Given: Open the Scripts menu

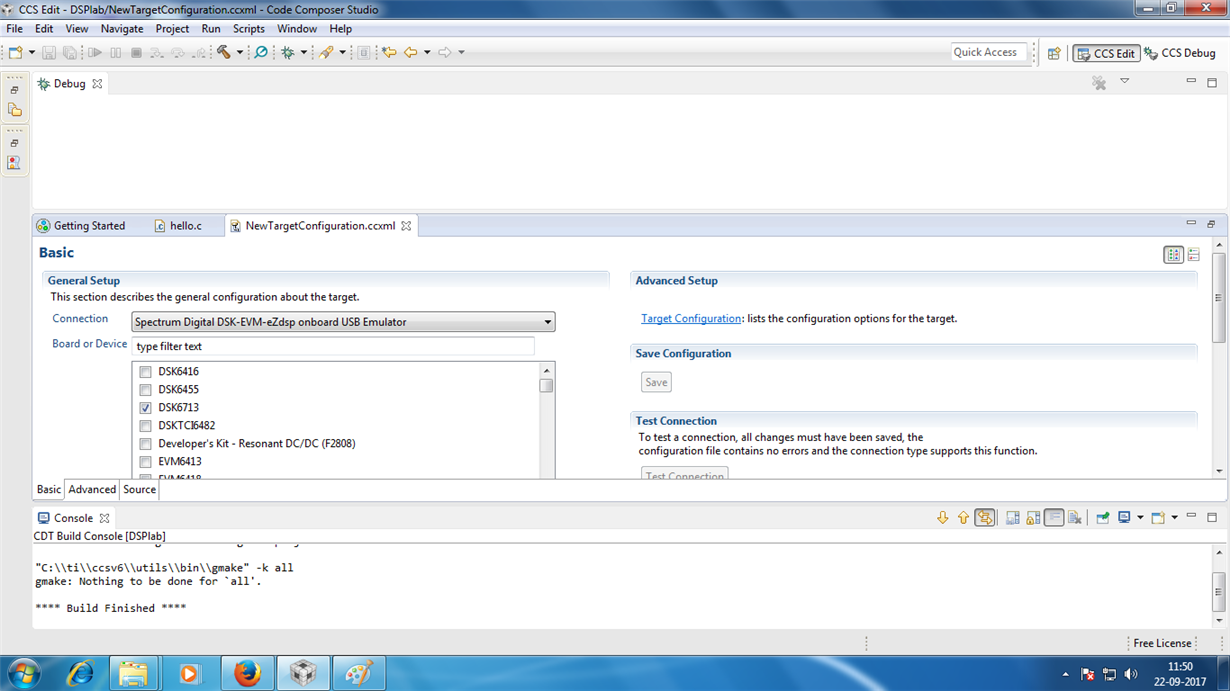Looking at the screenshot, I should point(249,29).
